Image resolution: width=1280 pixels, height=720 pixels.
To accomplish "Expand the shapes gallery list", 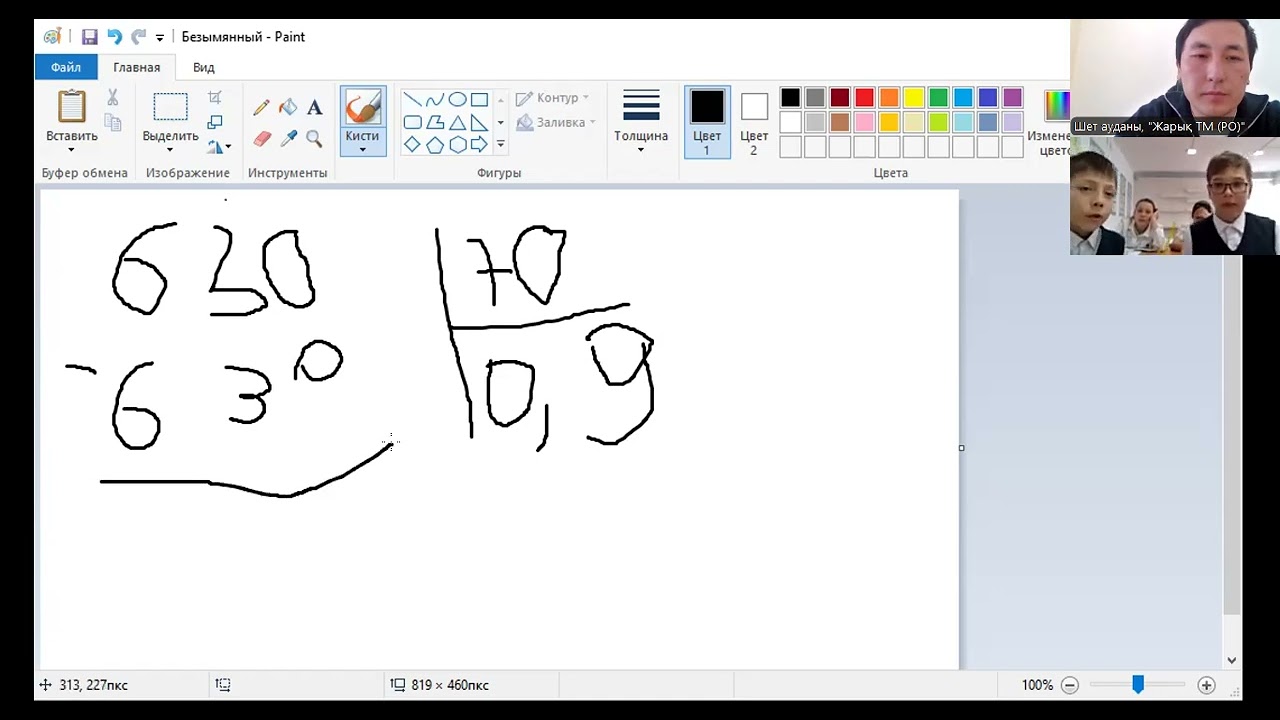I will [x=500, y=145].
